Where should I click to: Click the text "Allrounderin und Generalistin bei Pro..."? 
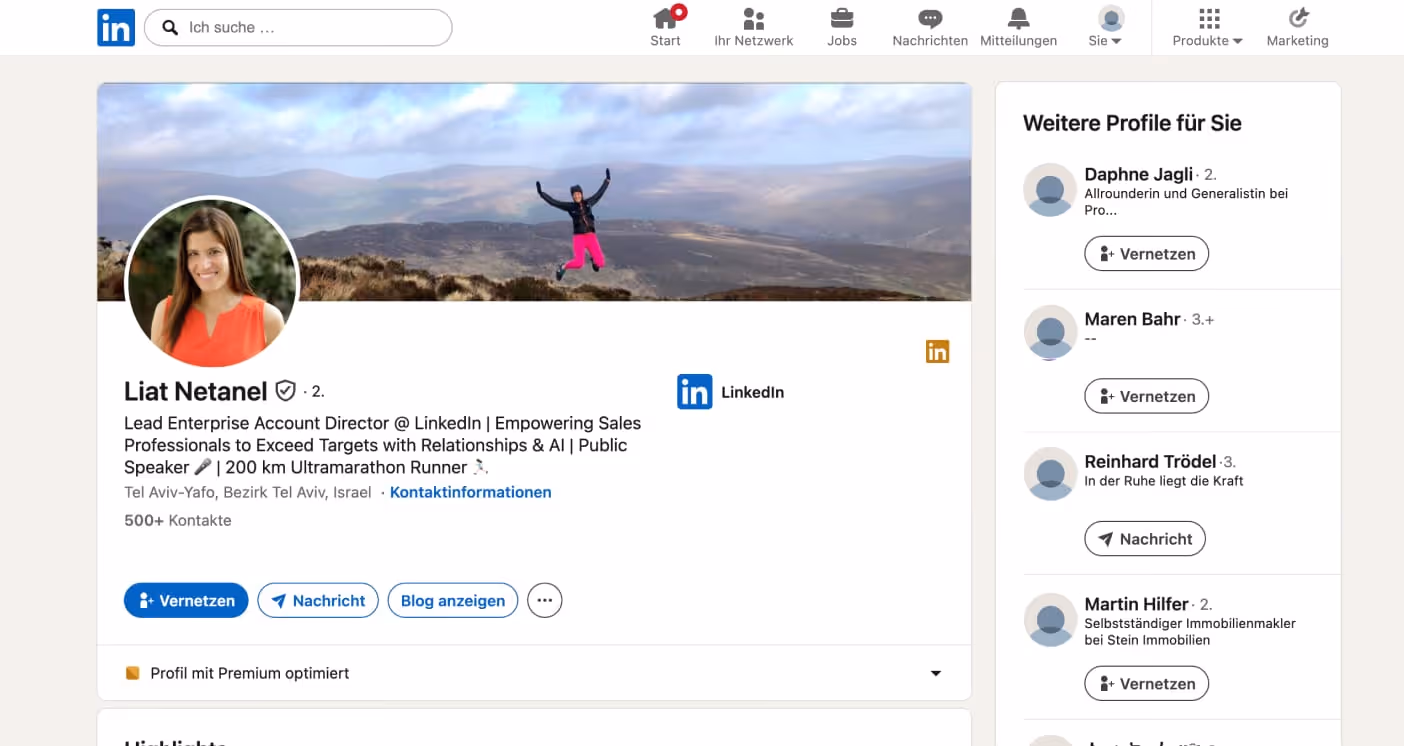[1186, 202]
